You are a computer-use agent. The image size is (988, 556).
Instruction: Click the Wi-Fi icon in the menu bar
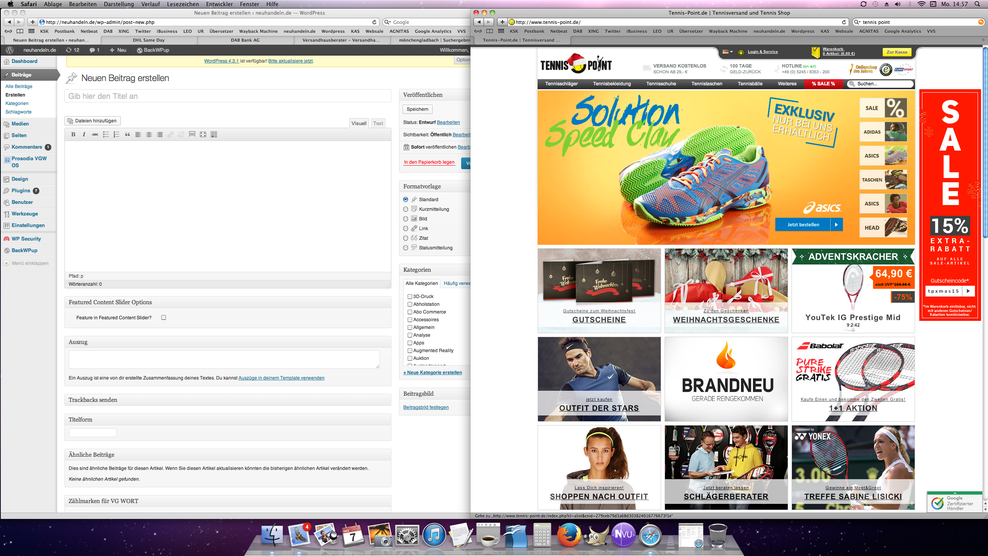(921, 4)
